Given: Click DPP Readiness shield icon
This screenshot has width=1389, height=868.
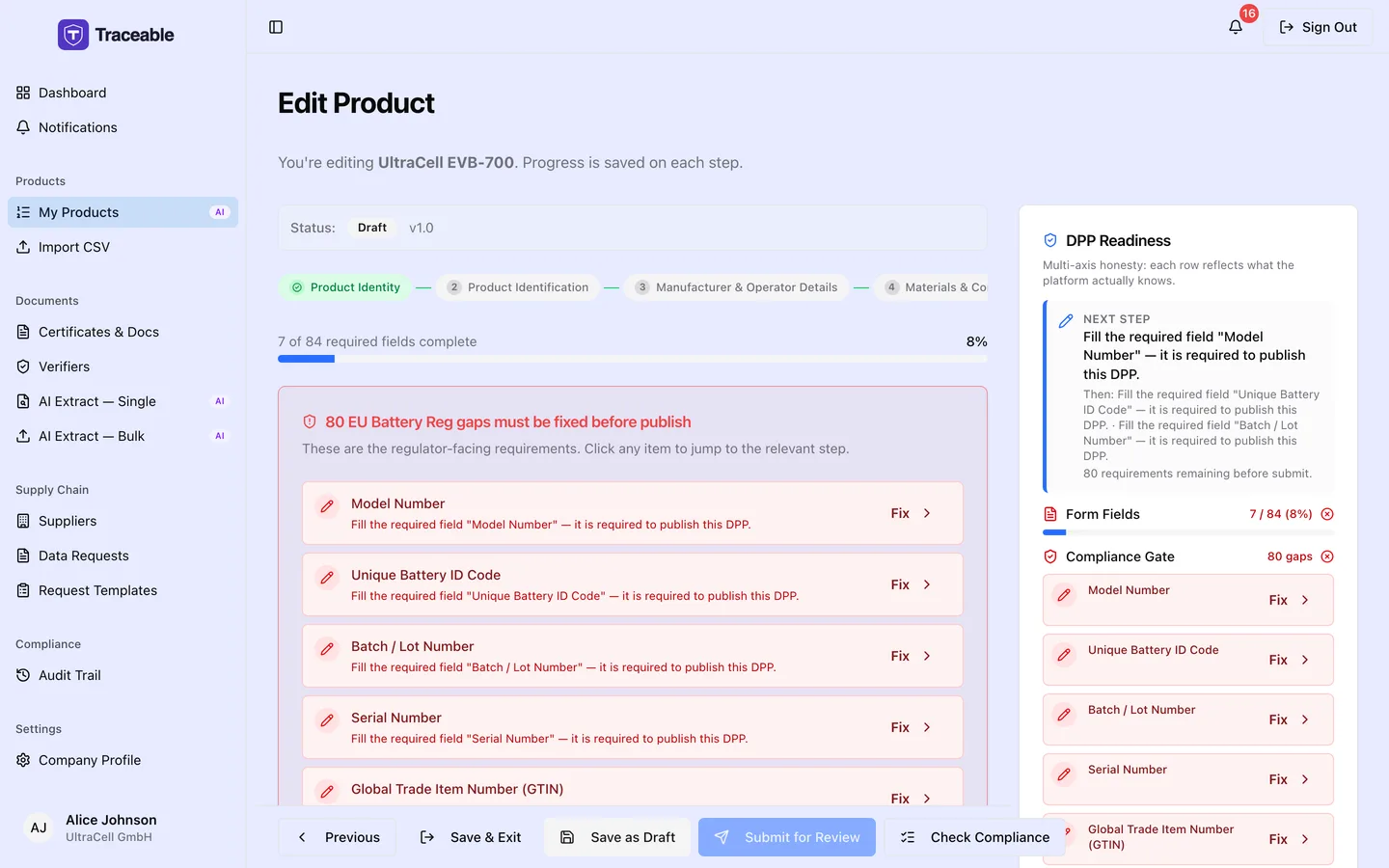Looking at the screenshot, I should (1050, 240).
